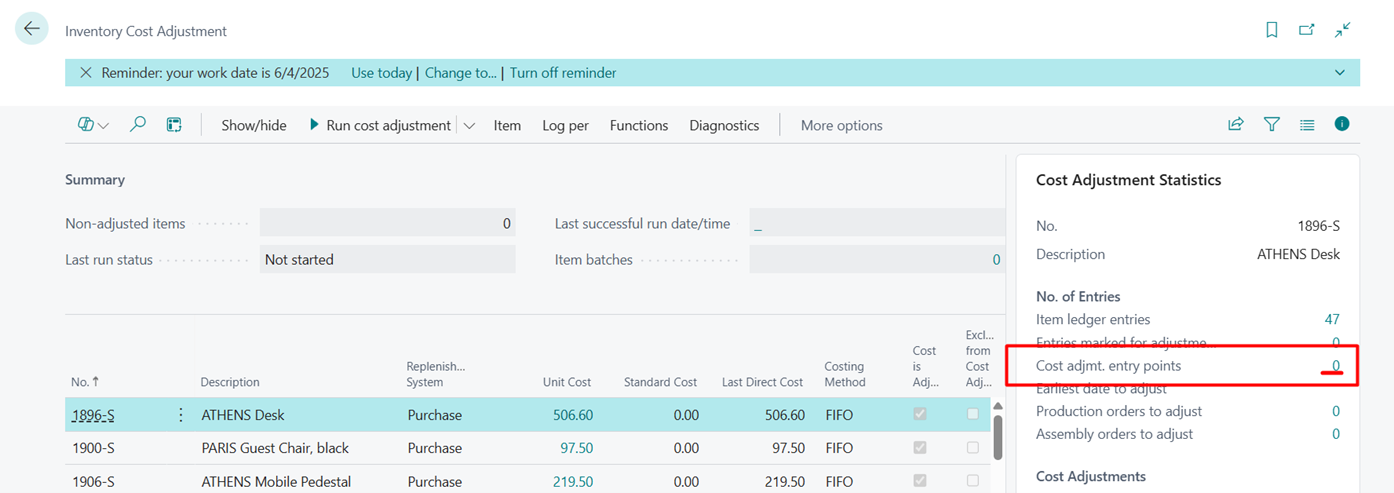The image size is (1394, 493).
Task: Open the share icon in the toolbar
Action: 1236,124
